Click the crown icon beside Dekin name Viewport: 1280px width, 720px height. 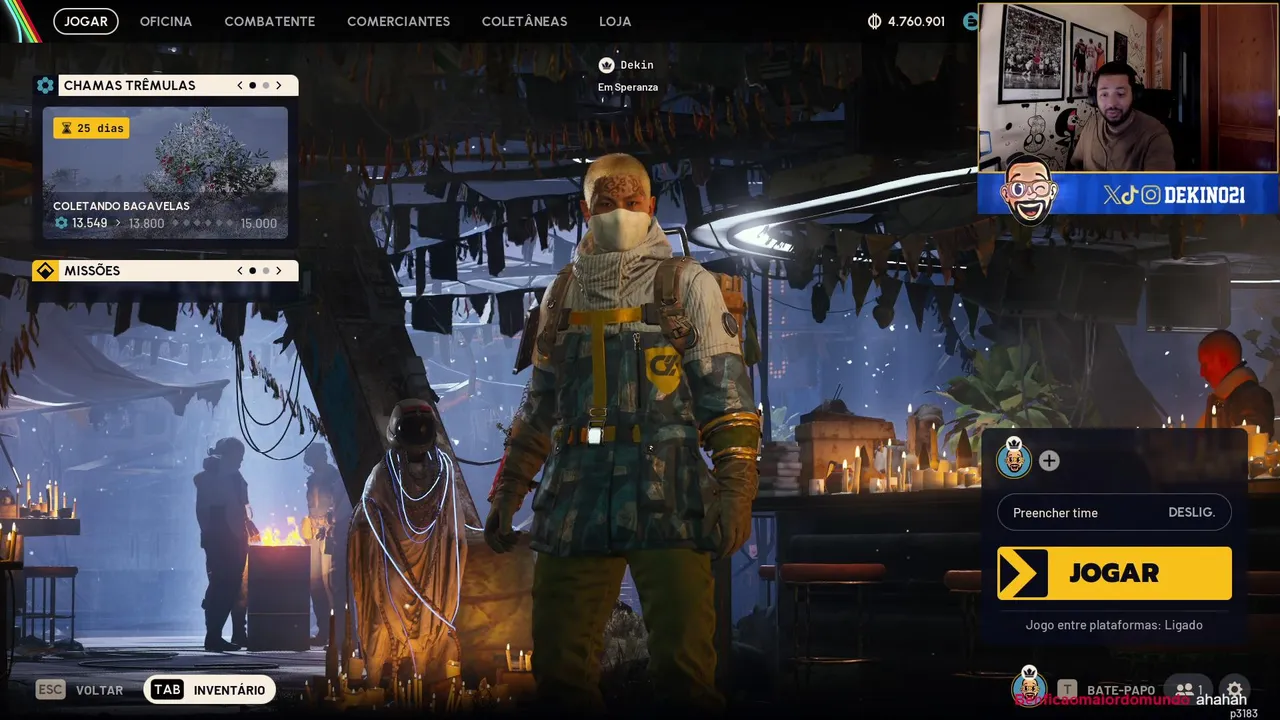[x=606, y=65]
